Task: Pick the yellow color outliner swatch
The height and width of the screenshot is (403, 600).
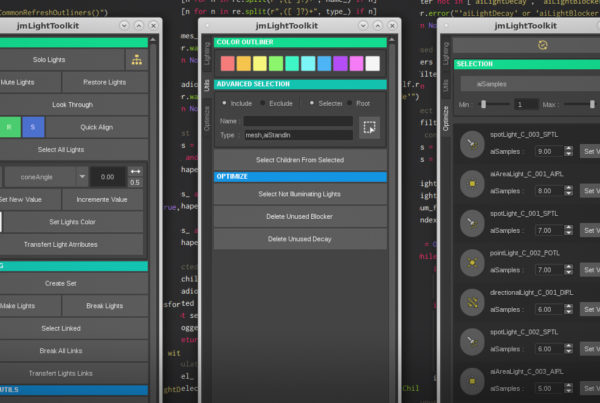Action: click(260, 64)
